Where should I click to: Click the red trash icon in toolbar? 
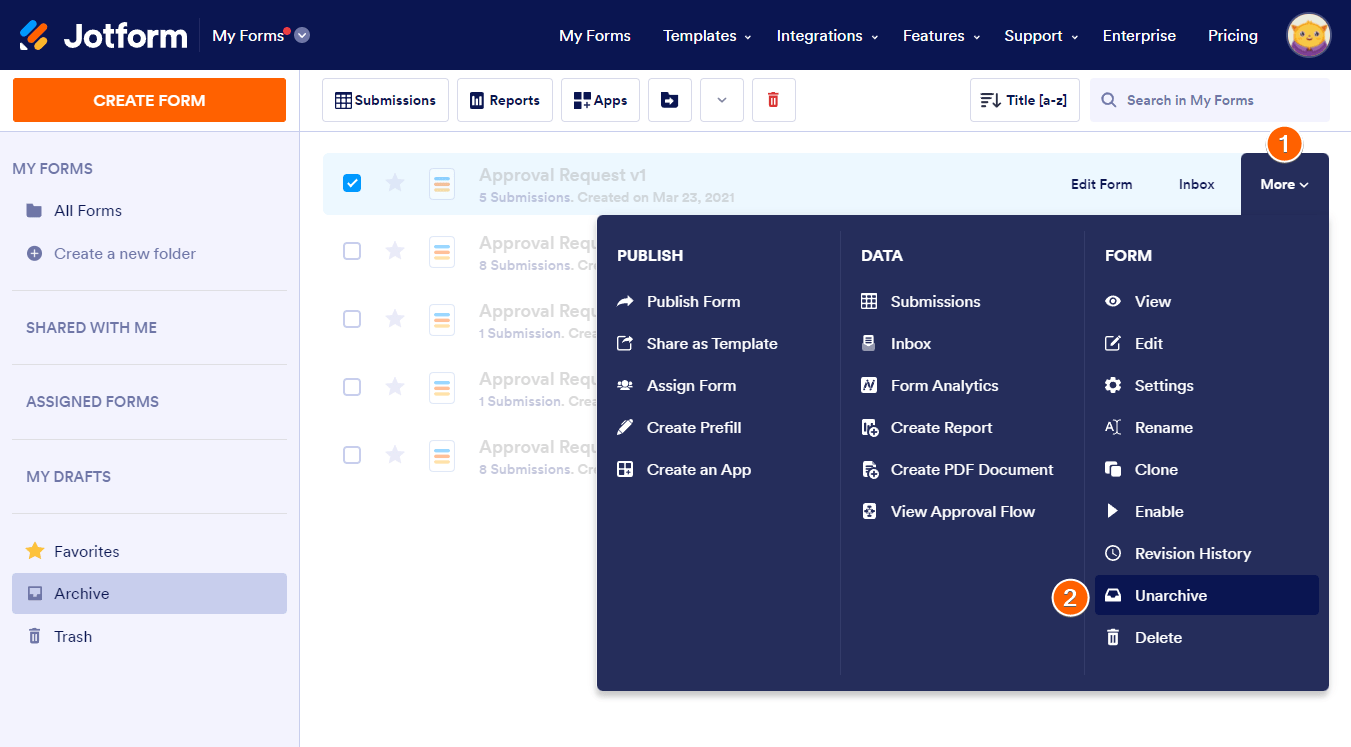pos(773,100)
